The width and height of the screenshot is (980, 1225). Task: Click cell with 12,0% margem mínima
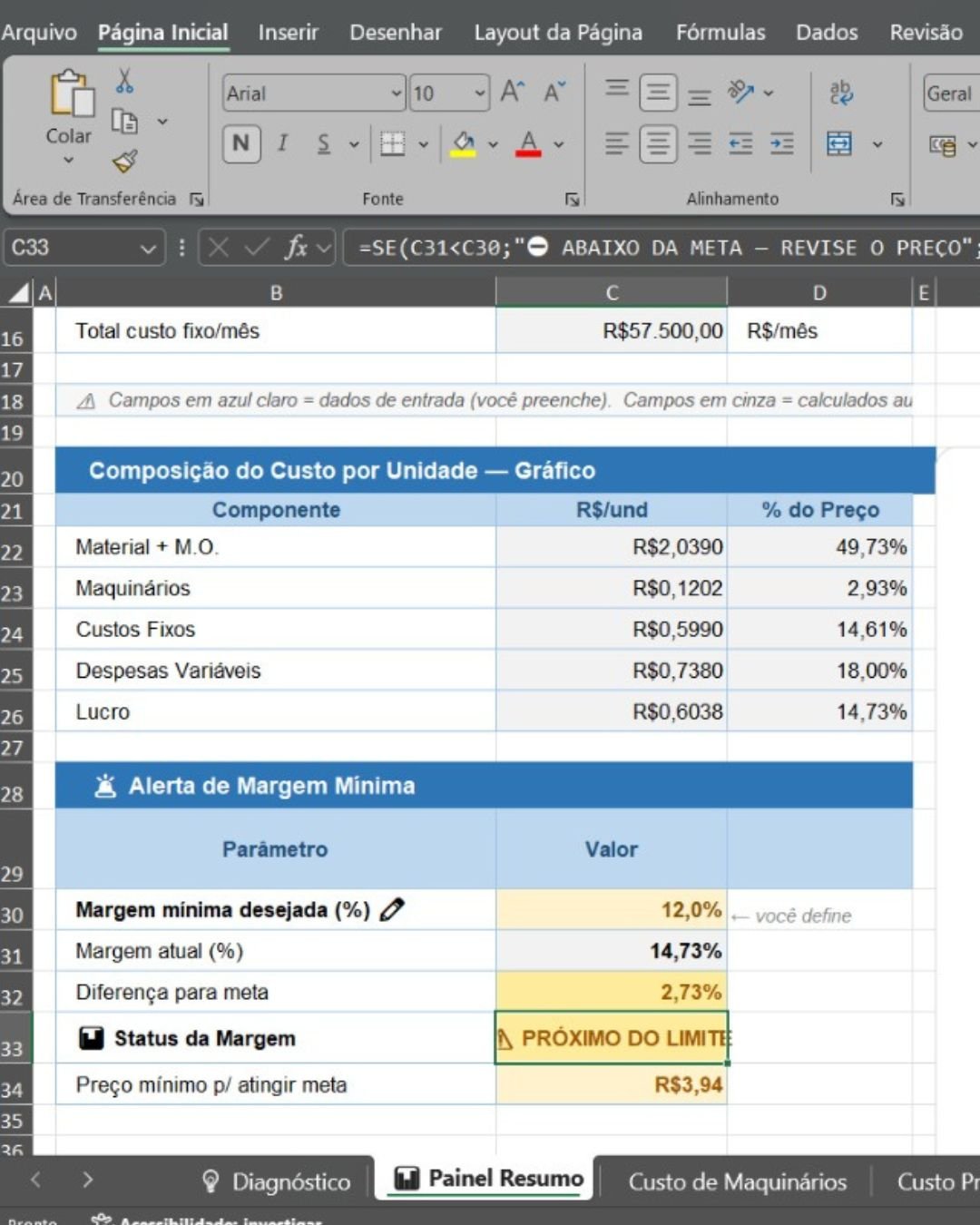pyautogui.click(x=612, y=909)
